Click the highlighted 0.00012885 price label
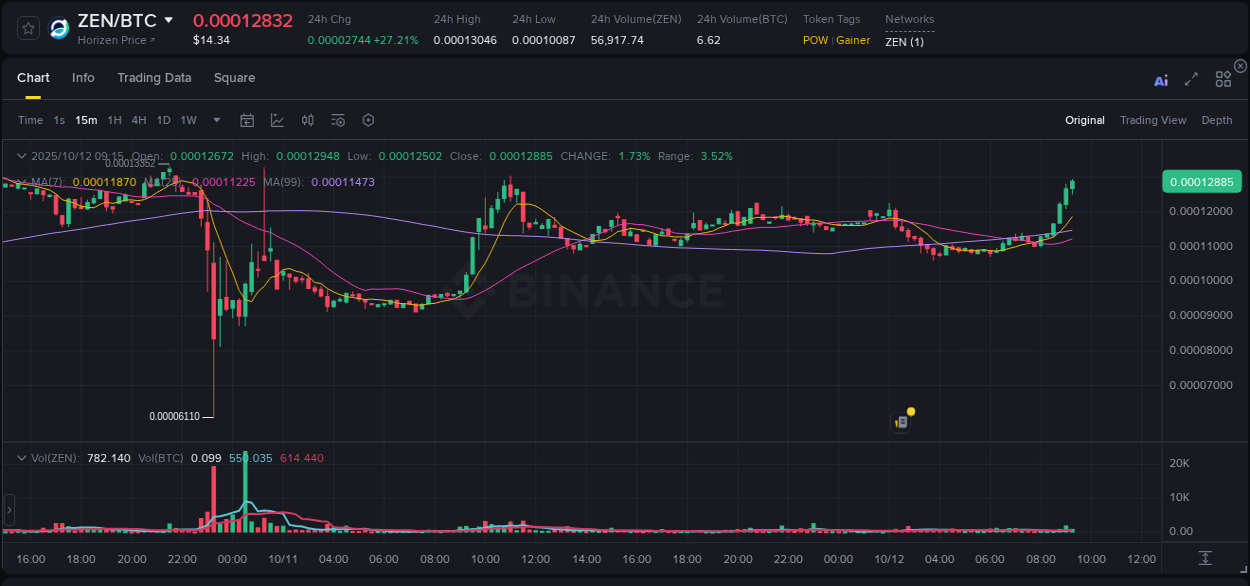1250x586 pixels. click(1201, 182)
